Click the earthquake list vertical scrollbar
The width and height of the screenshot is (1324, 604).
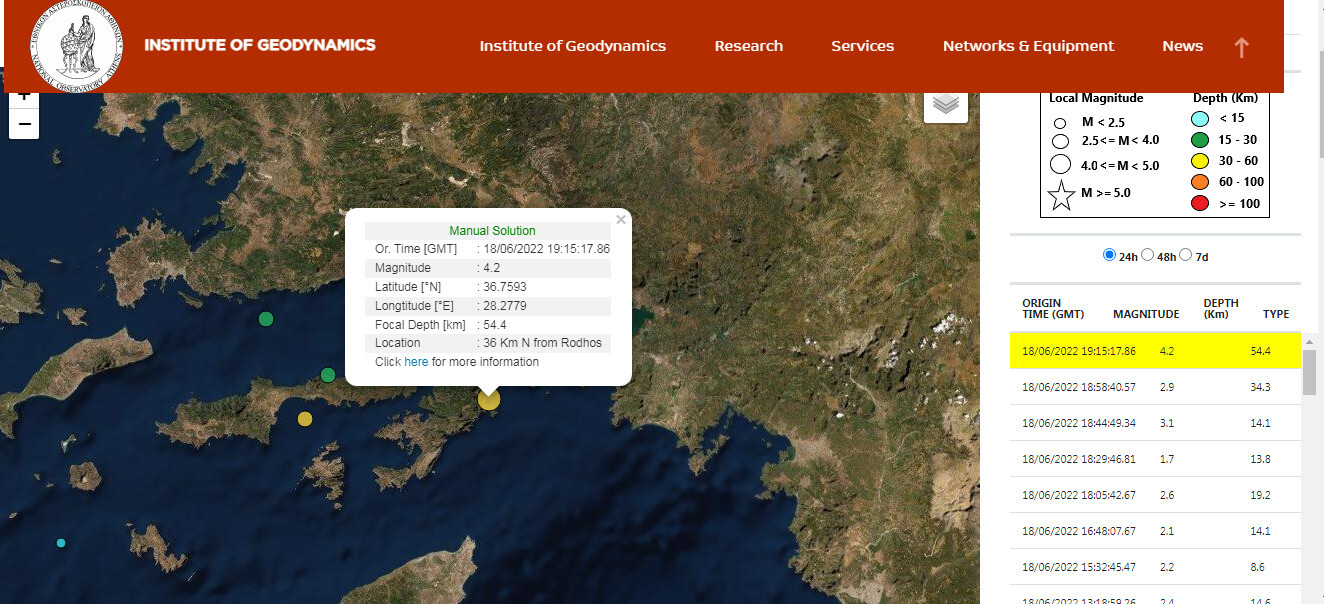click(x=1309, y=373)
